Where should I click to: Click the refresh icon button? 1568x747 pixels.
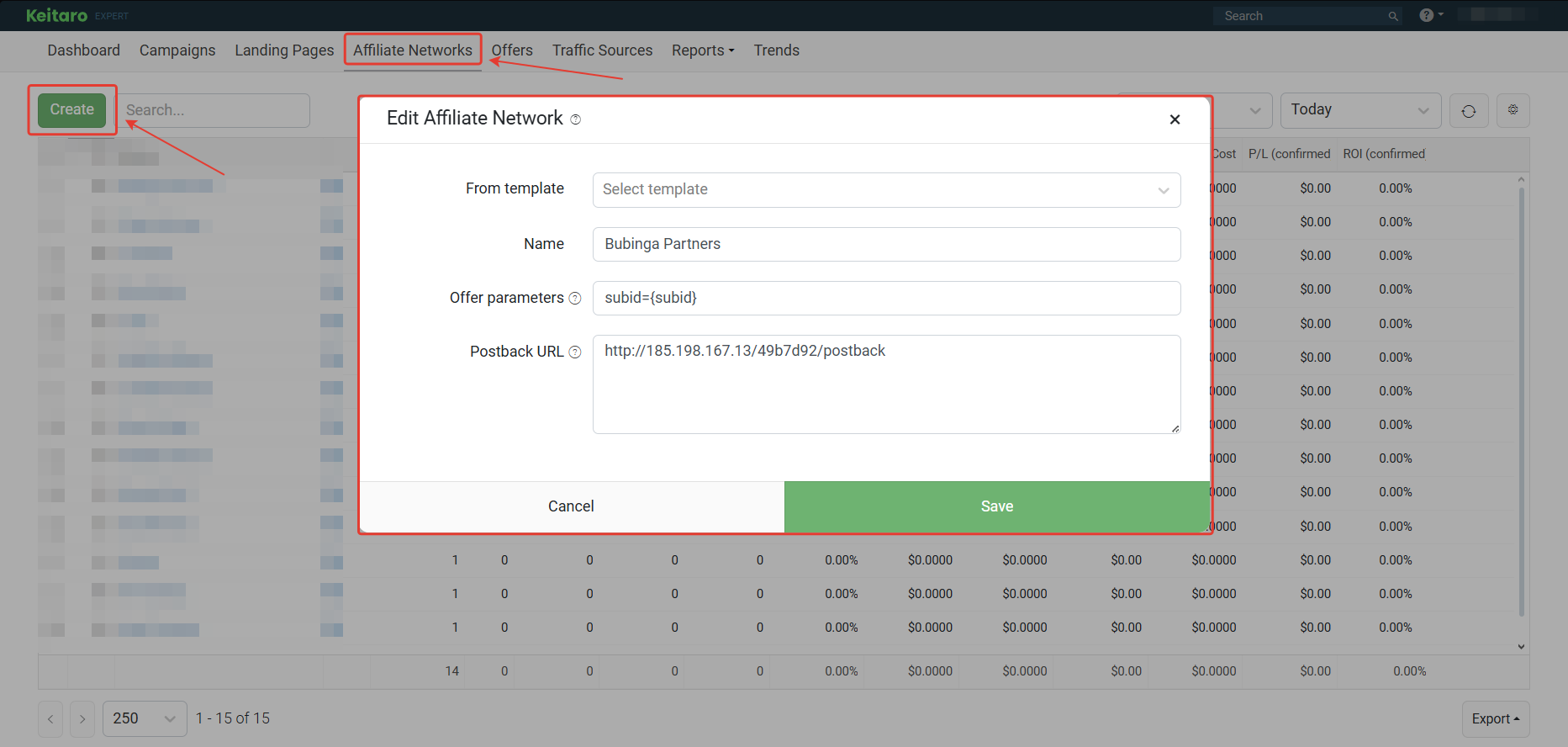pos(1469,111)
